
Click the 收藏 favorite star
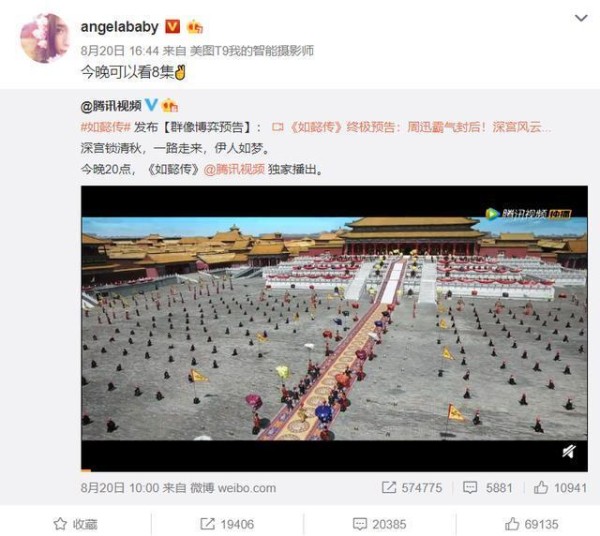tap(75, 524)
